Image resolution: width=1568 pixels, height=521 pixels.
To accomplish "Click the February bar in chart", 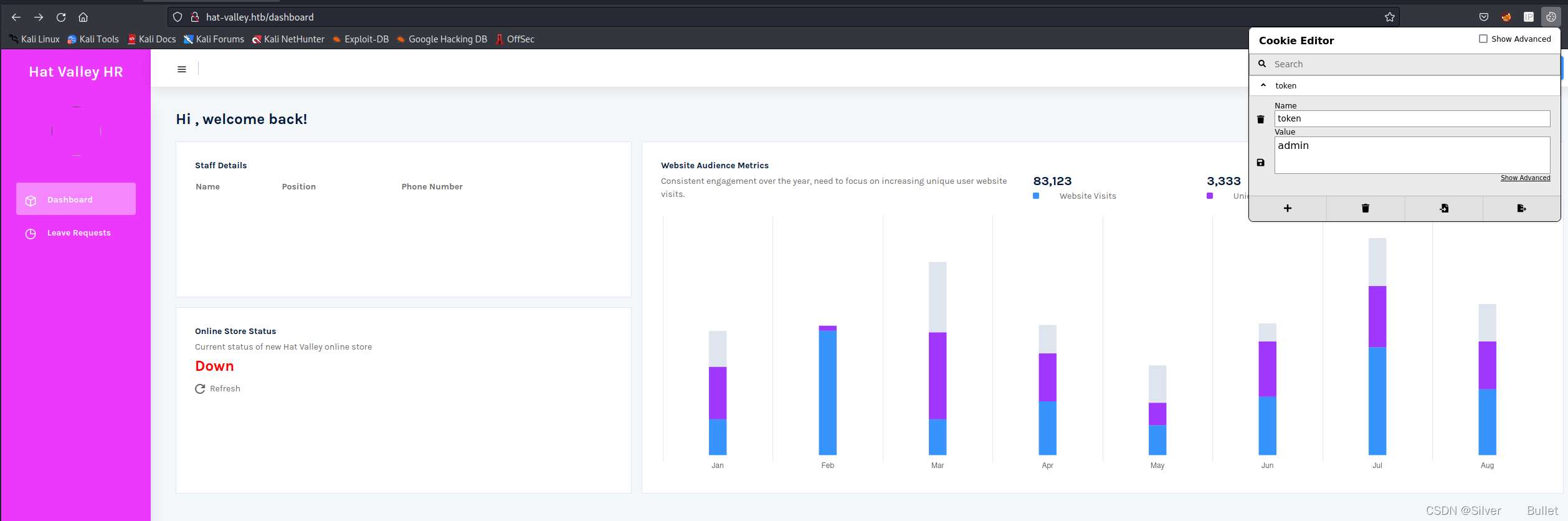I will tap(828, 390).
